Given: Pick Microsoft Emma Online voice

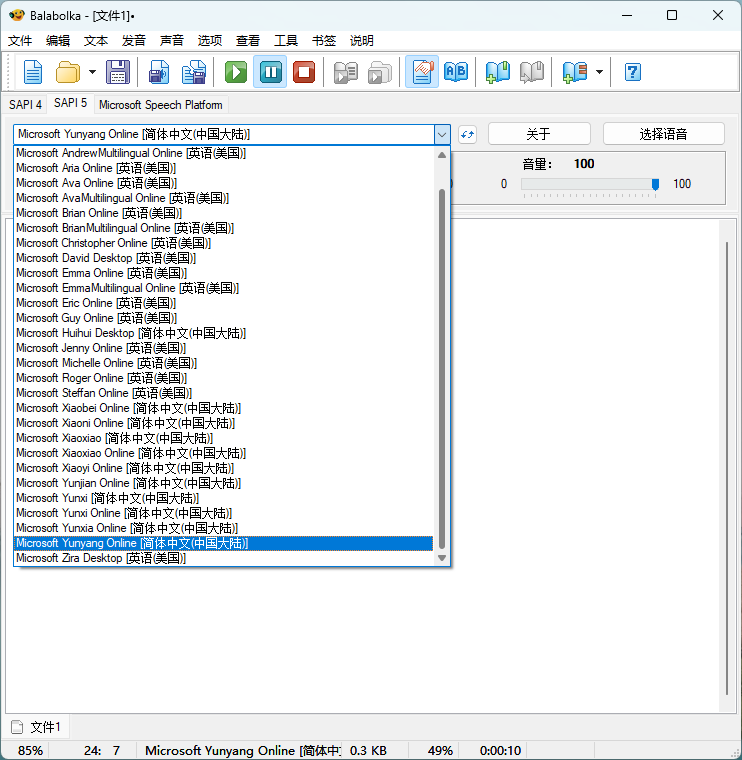Looking at the screenshot, I should point(223,273).
